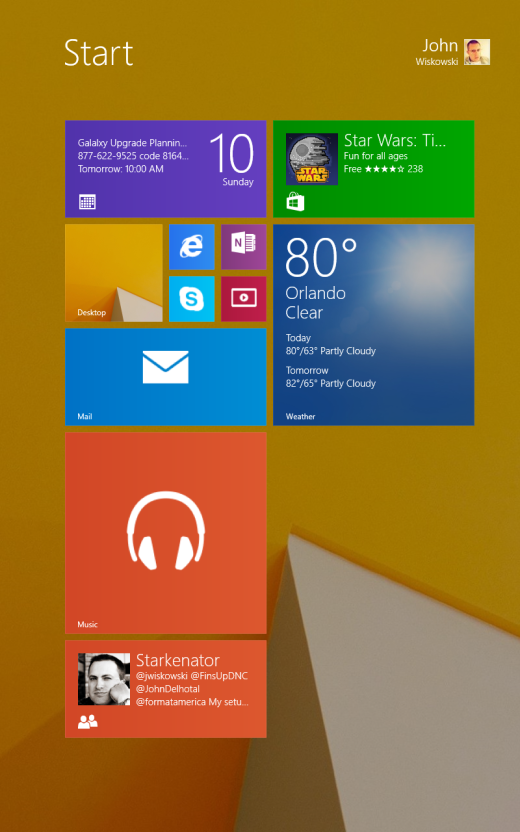Click the Store shopping bag icon
Image resolution: width=520 pixels, height=832 pixels.
pos(295,202)
